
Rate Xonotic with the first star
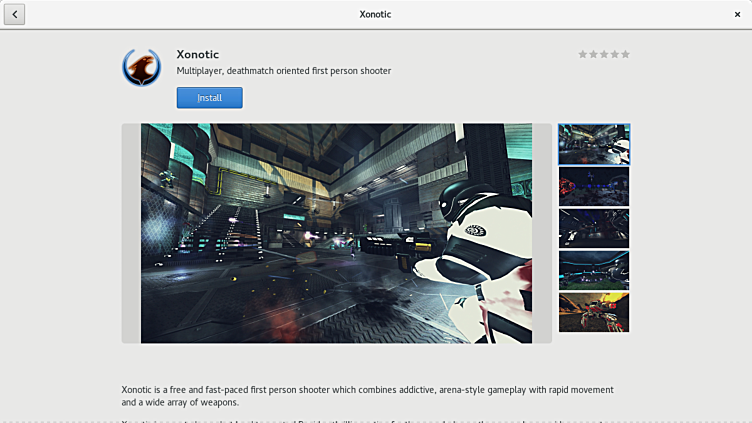[583, 54]
